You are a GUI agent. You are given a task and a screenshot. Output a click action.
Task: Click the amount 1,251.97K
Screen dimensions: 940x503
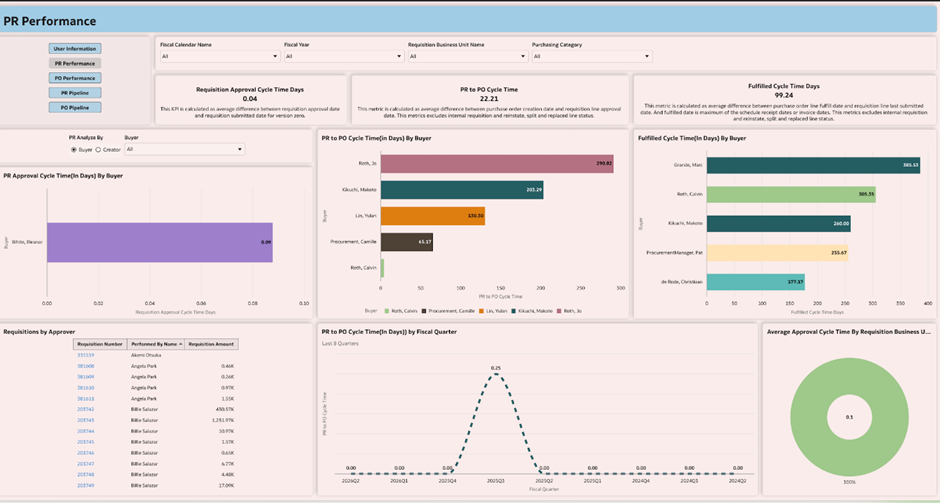point(223,420)
